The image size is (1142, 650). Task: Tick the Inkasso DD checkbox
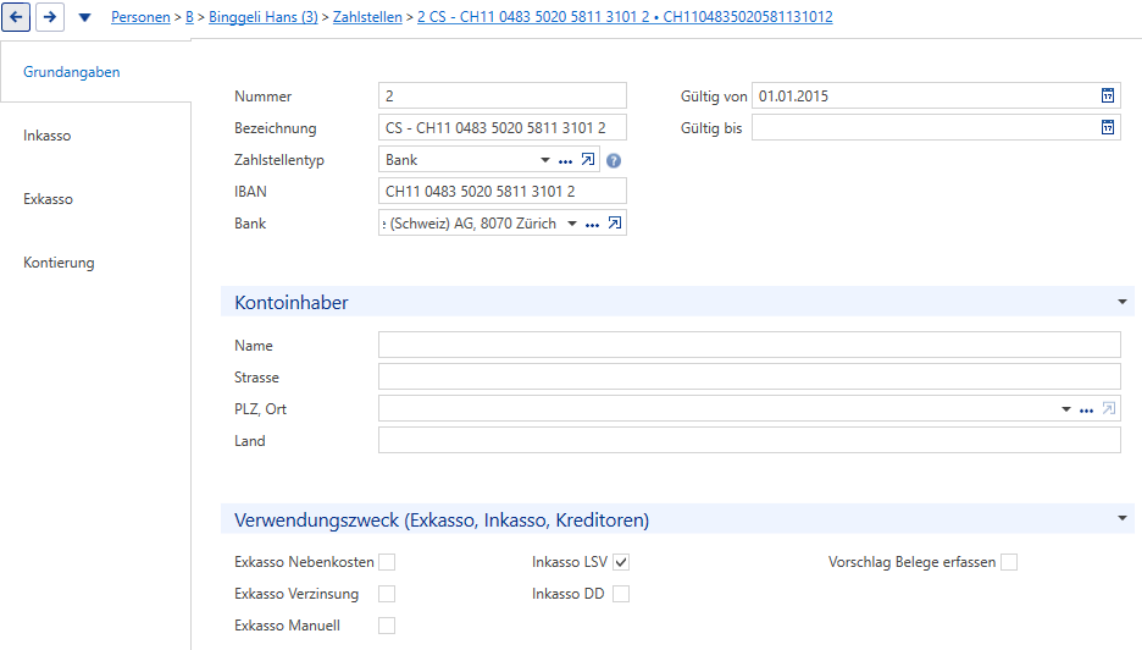click(x=621, y=594)
